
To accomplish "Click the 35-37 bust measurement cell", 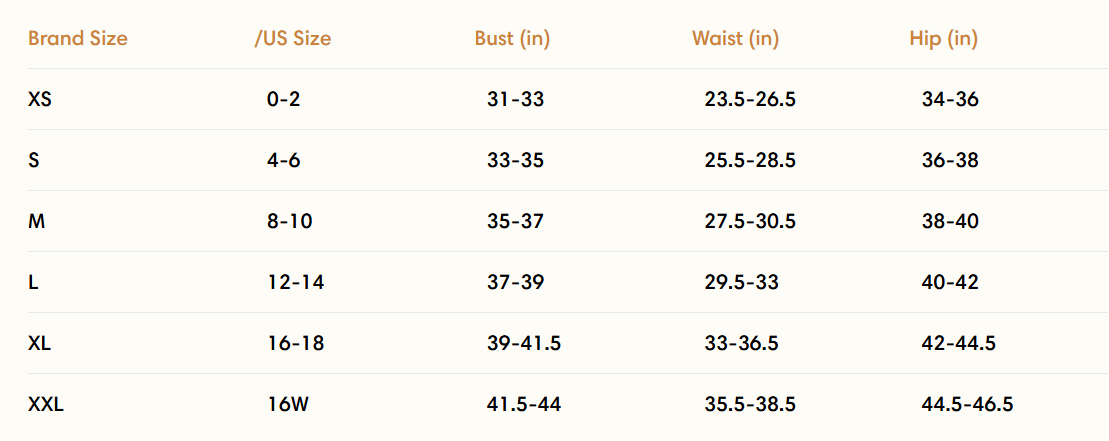I will (x=515, y=221).
